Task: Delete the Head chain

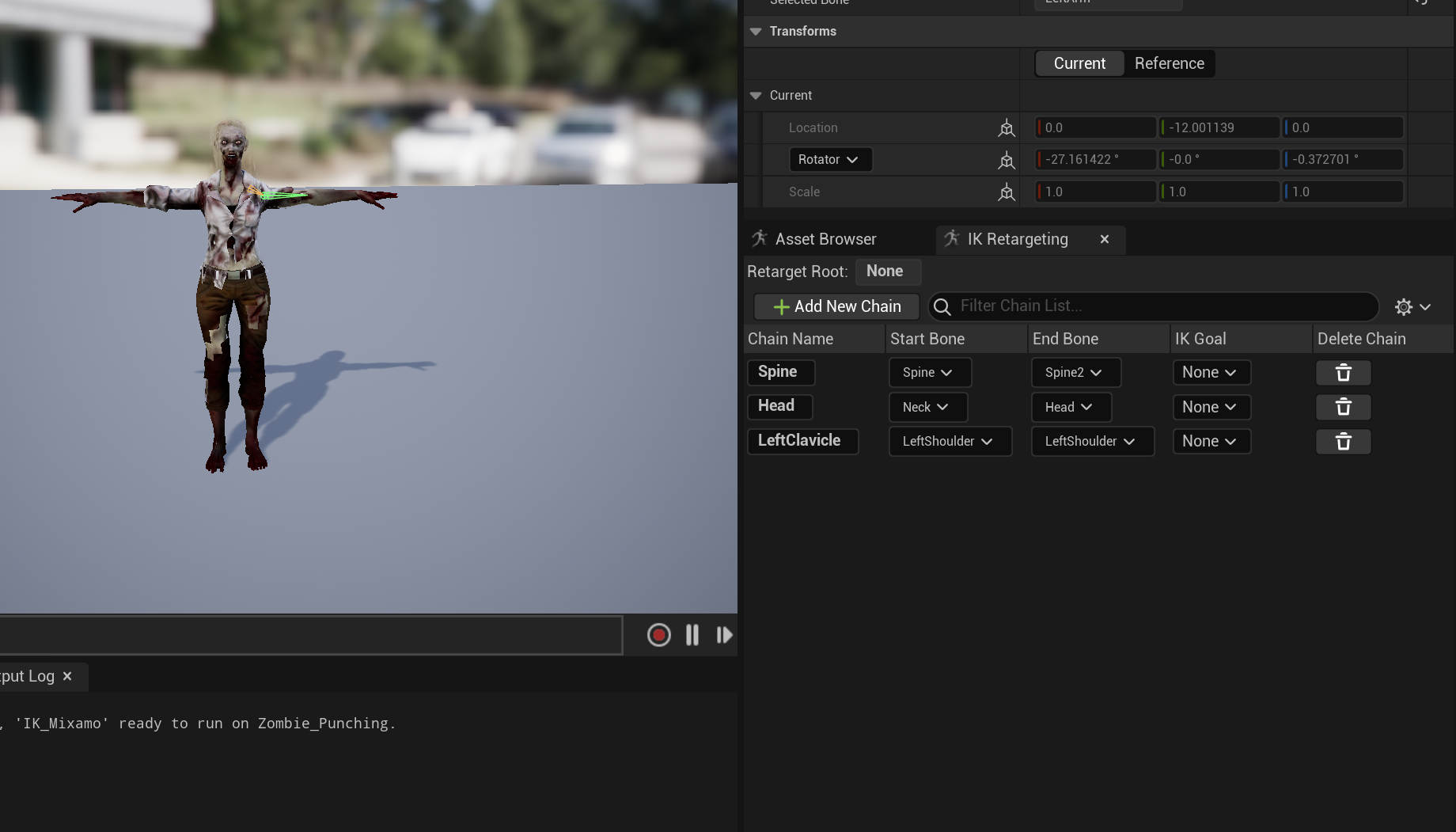Action: click(x=1343, y=407)
